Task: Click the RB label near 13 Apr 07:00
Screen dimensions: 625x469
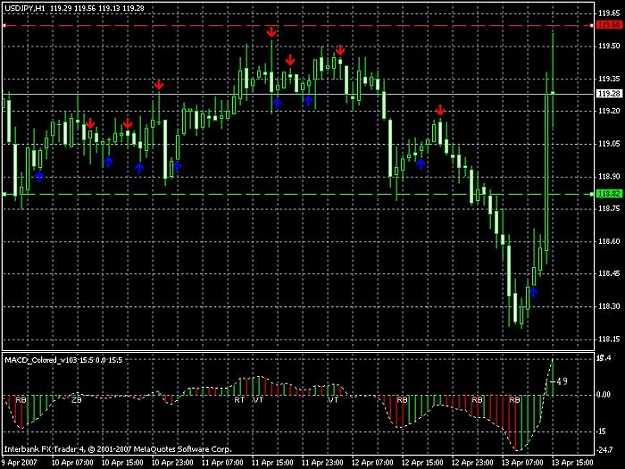Action: [515, 400]
